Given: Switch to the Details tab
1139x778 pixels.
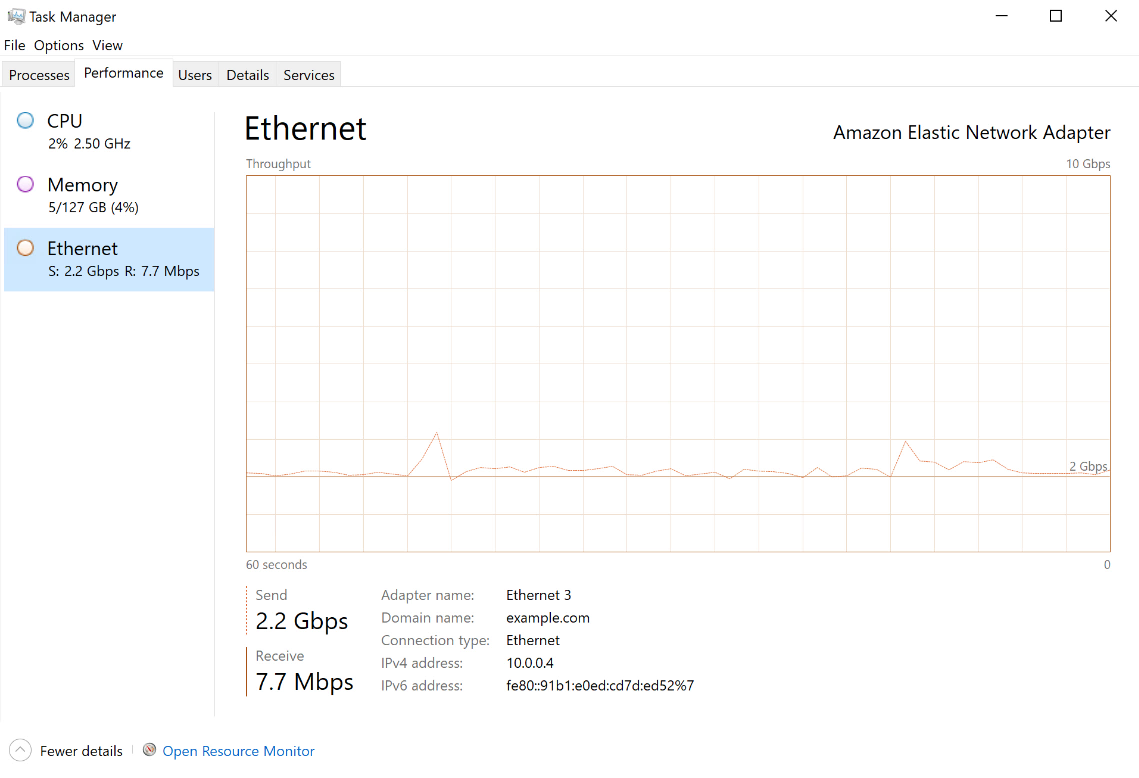Looking at the screenshot, I should coord(248,75).
